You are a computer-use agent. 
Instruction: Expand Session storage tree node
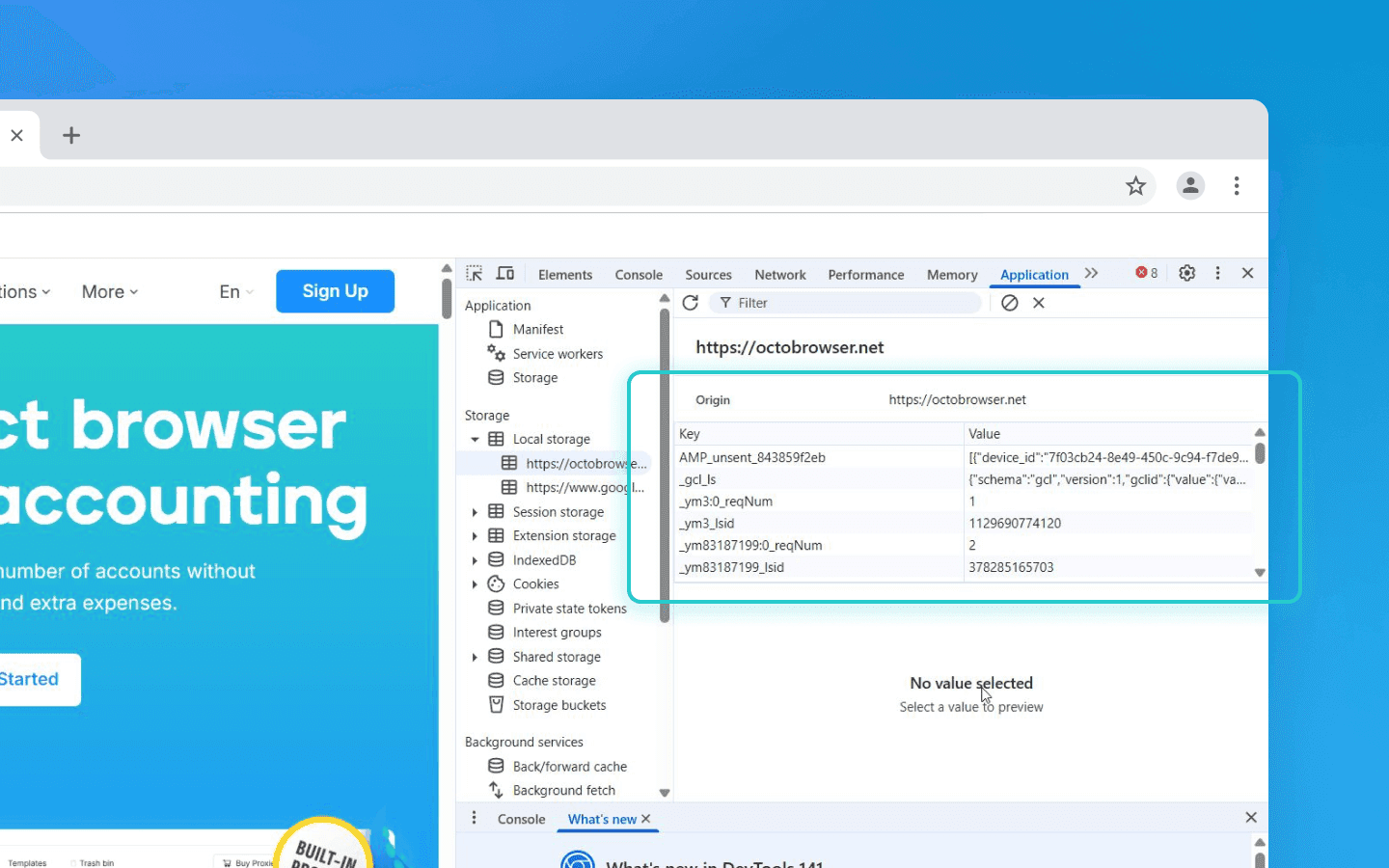pyautogui.click(x=475, y=512)
